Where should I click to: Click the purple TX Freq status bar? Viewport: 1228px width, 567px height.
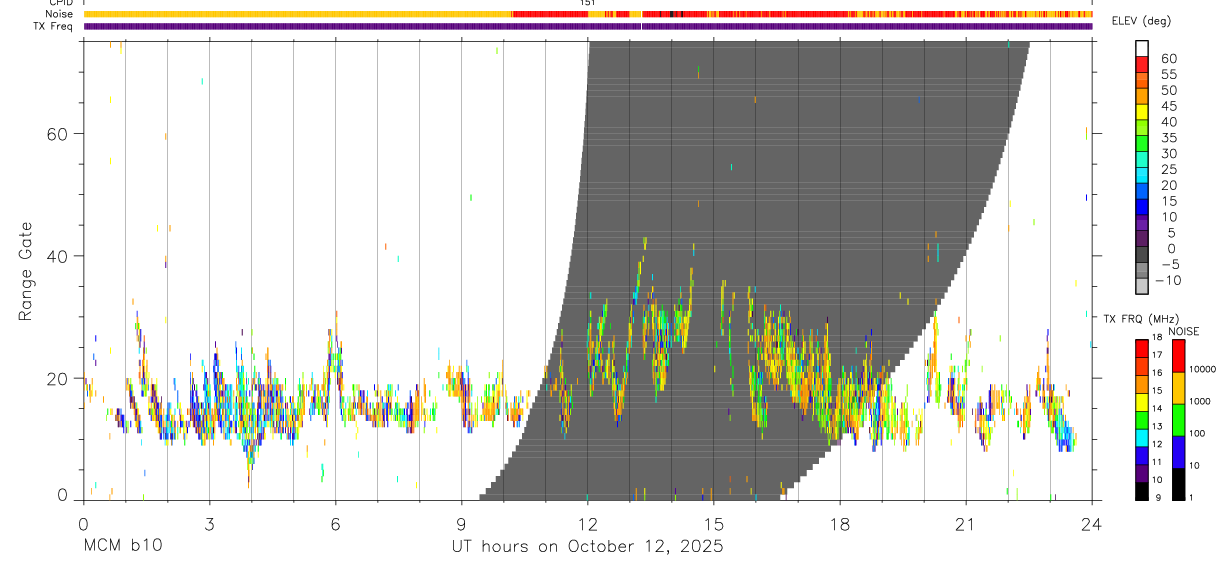(588, 26)
